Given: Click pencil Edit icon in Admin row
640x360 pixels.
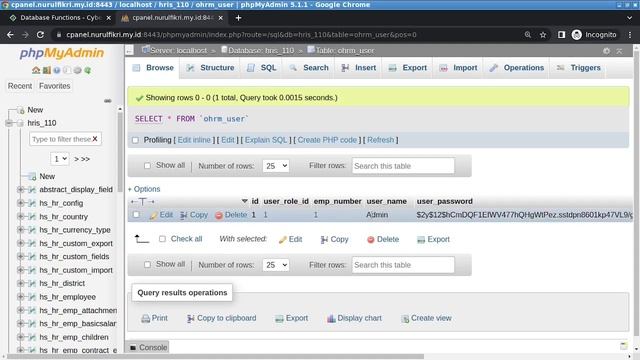Looking at the screenshot, I should 153,215.
